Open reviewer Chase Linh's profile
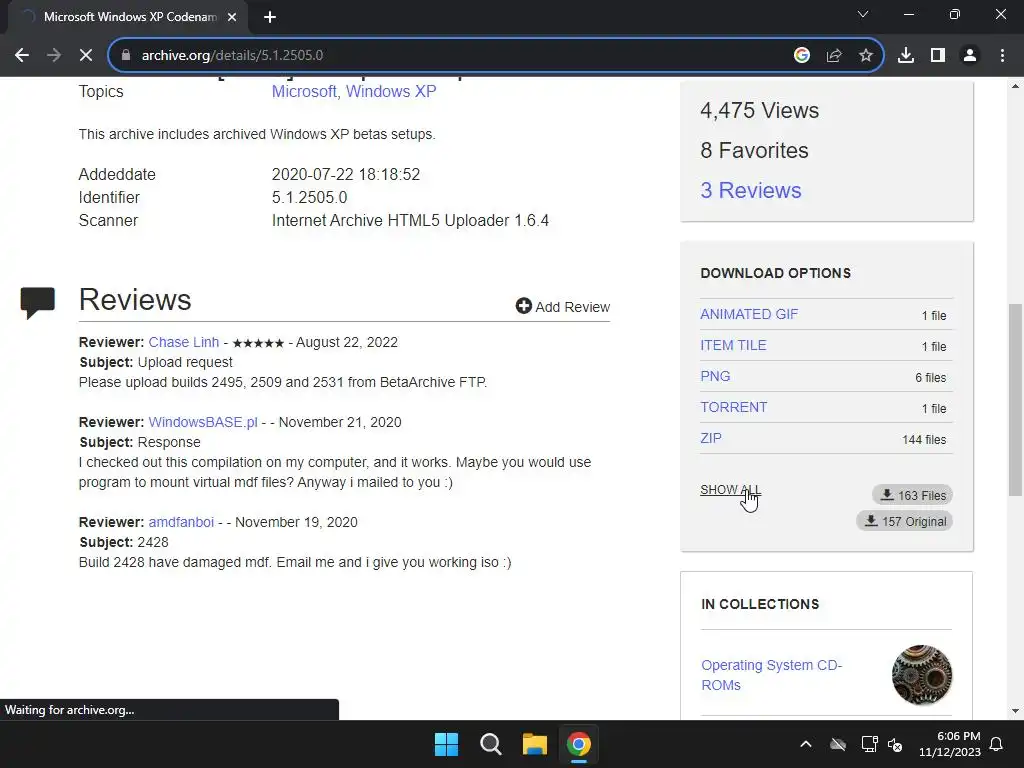 (184, 342)
